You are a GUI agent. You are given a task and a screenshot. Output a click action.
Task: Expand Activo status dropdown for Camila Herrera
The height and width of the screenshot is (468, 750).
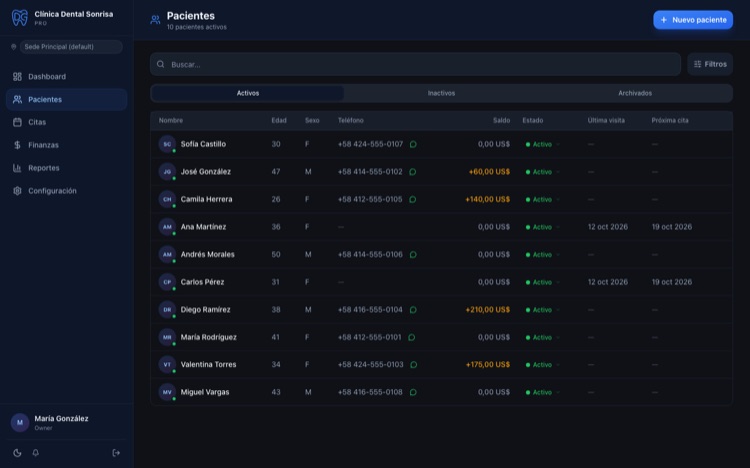[x=543, y=200]
